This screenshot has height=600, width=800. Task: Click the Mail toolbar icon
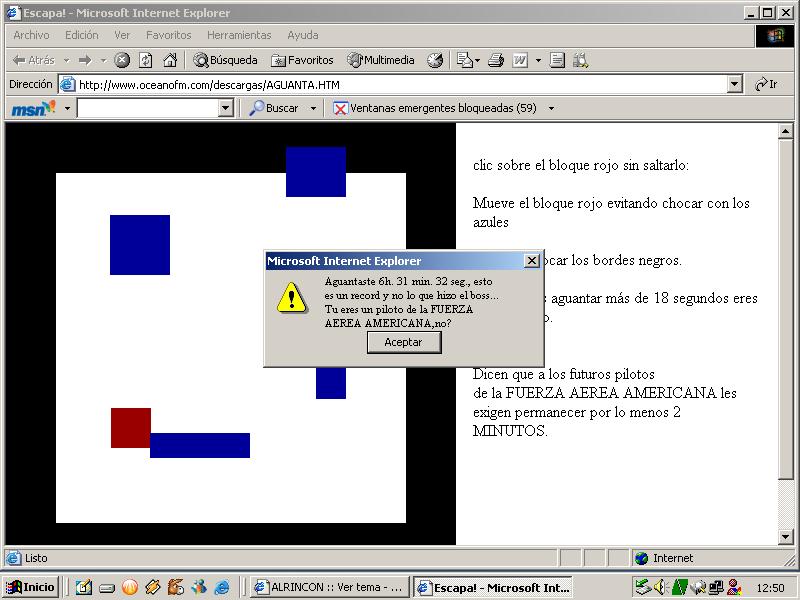(x=465, y=60)
